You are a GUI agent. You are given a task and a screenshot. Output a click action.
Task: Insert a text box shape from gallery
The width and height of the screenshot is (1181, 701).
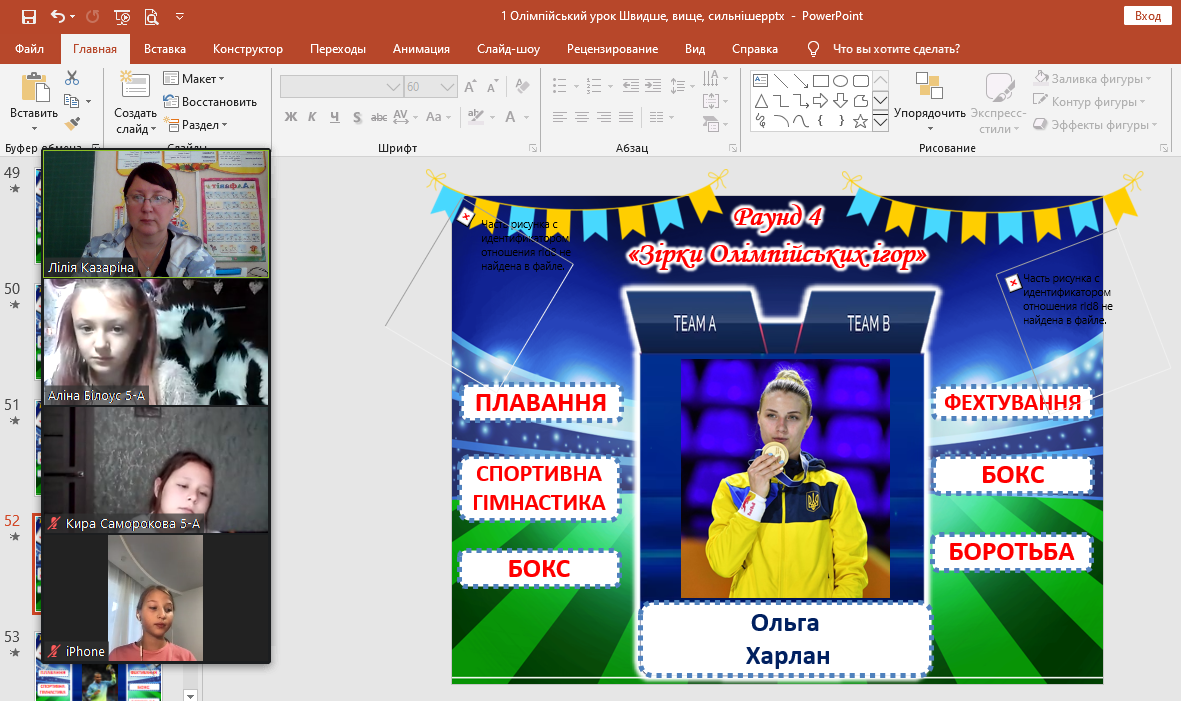[761, 81]
